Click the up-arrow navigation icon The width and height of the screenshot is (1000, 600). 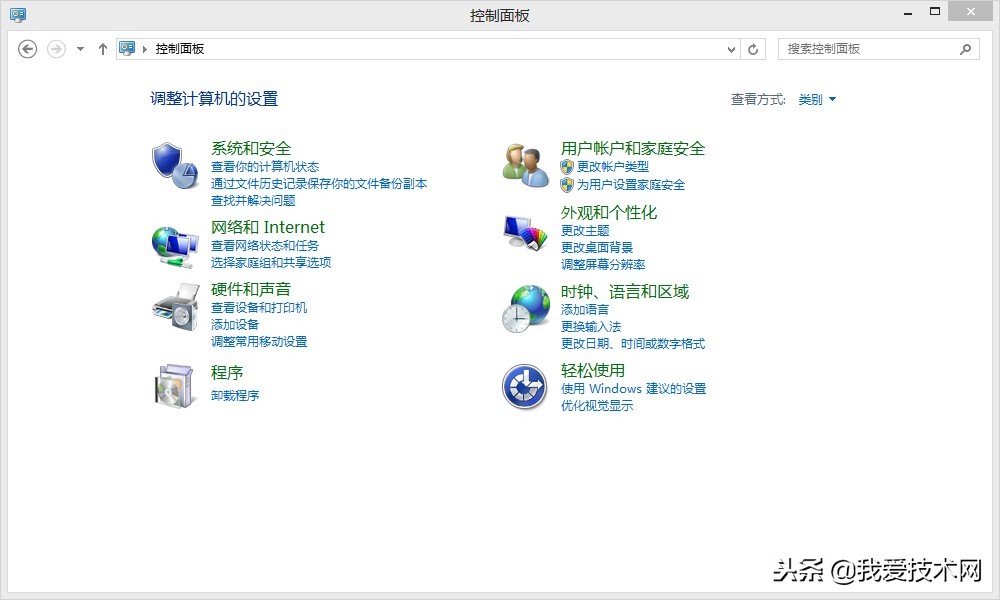[x=103, y=48]
